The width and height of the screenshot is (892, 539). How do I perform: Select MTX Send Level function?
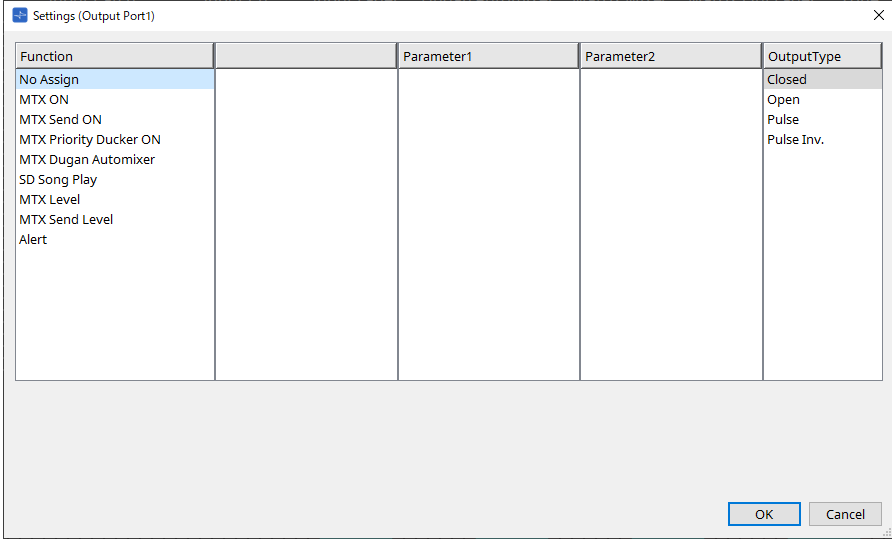(115, 219)
